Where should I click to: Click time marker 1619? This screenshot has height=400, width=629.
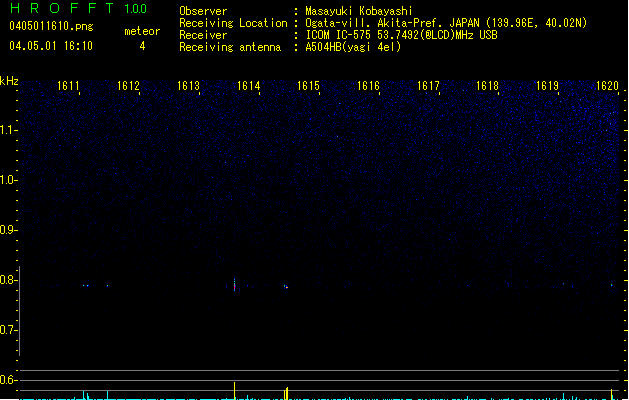point(548,86)
